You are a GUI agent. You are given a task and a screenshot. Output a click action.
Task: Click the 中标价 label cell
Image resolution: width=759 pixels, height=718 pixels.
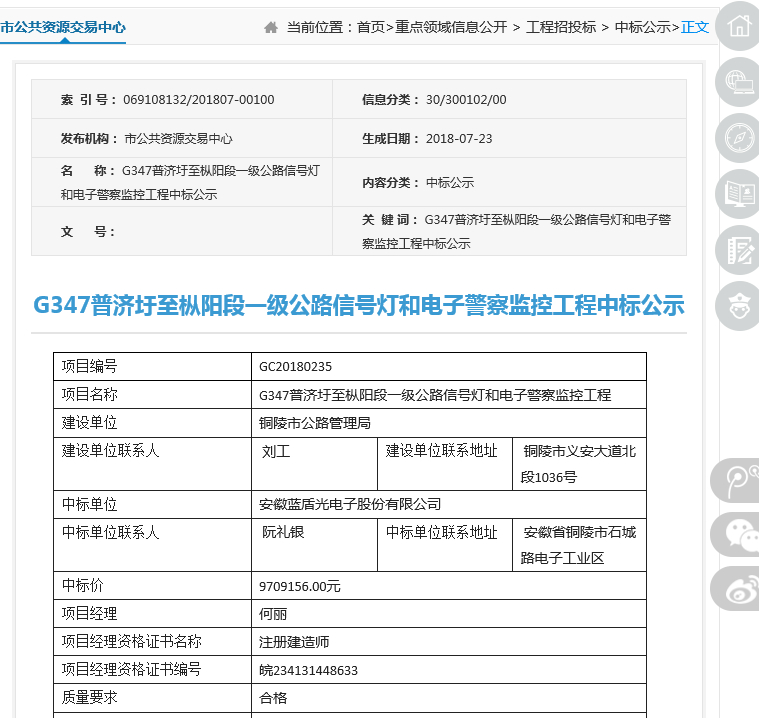tap(152, 585)
